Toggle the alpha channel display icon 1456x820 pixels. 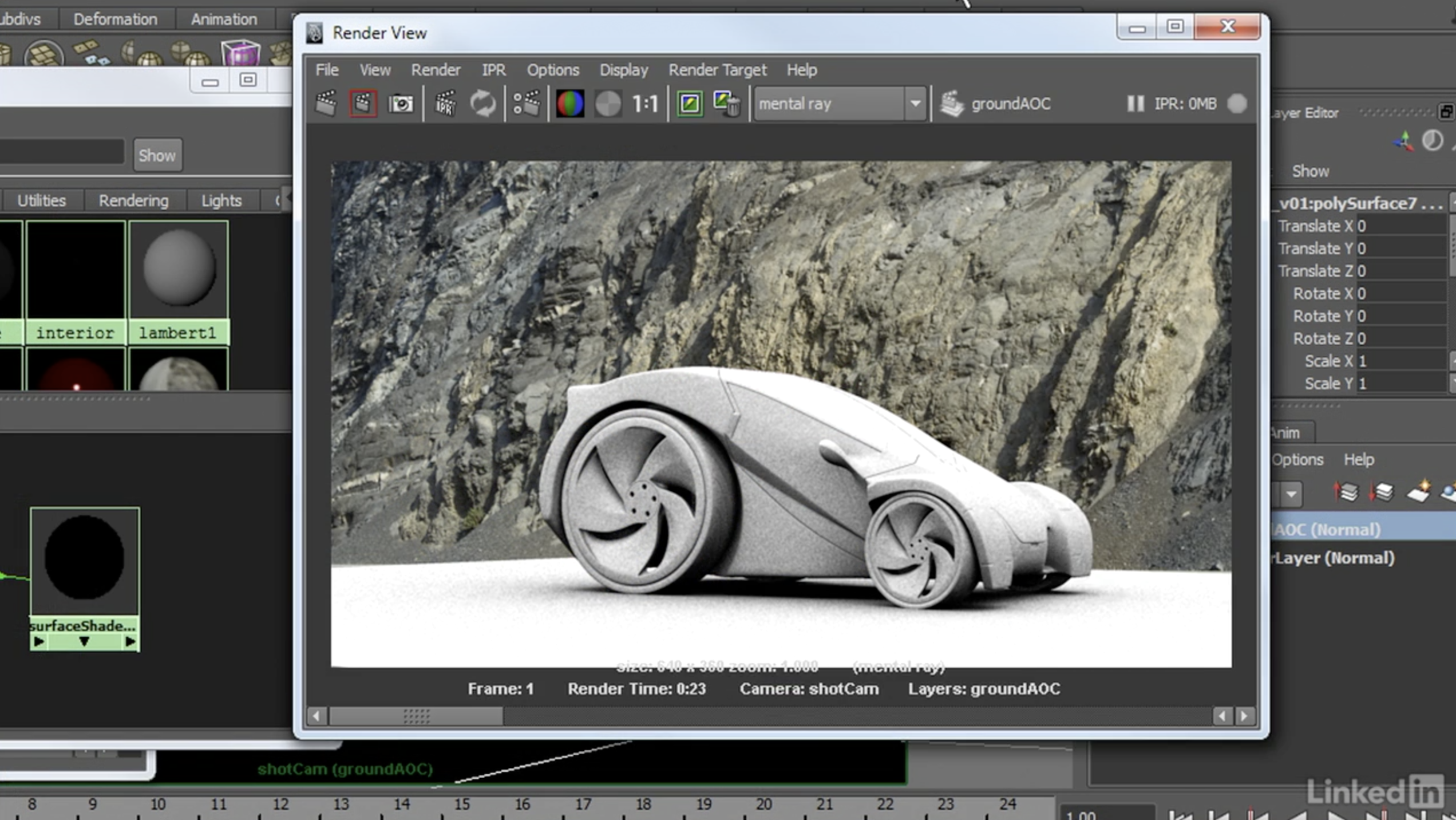[x=607, y=104]
